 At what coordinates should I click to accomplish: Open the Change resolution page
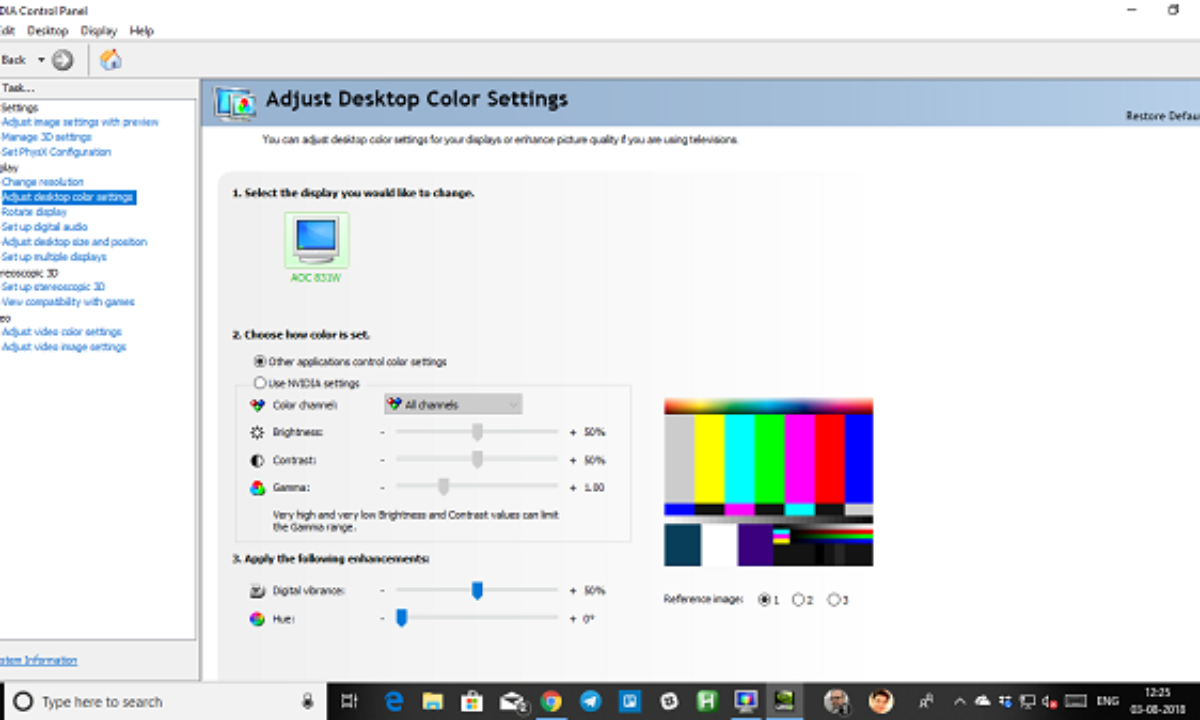(43, 182)
